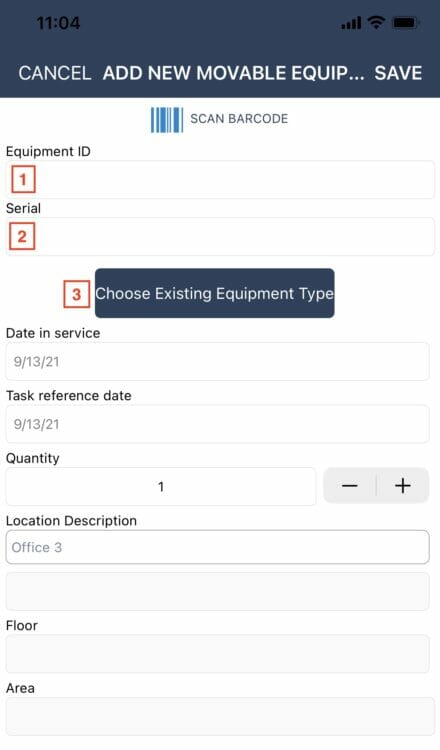This screenshot has width=440, height=750.
Task: Tap the SCAN BARCODE label
Action: (239, 119)
